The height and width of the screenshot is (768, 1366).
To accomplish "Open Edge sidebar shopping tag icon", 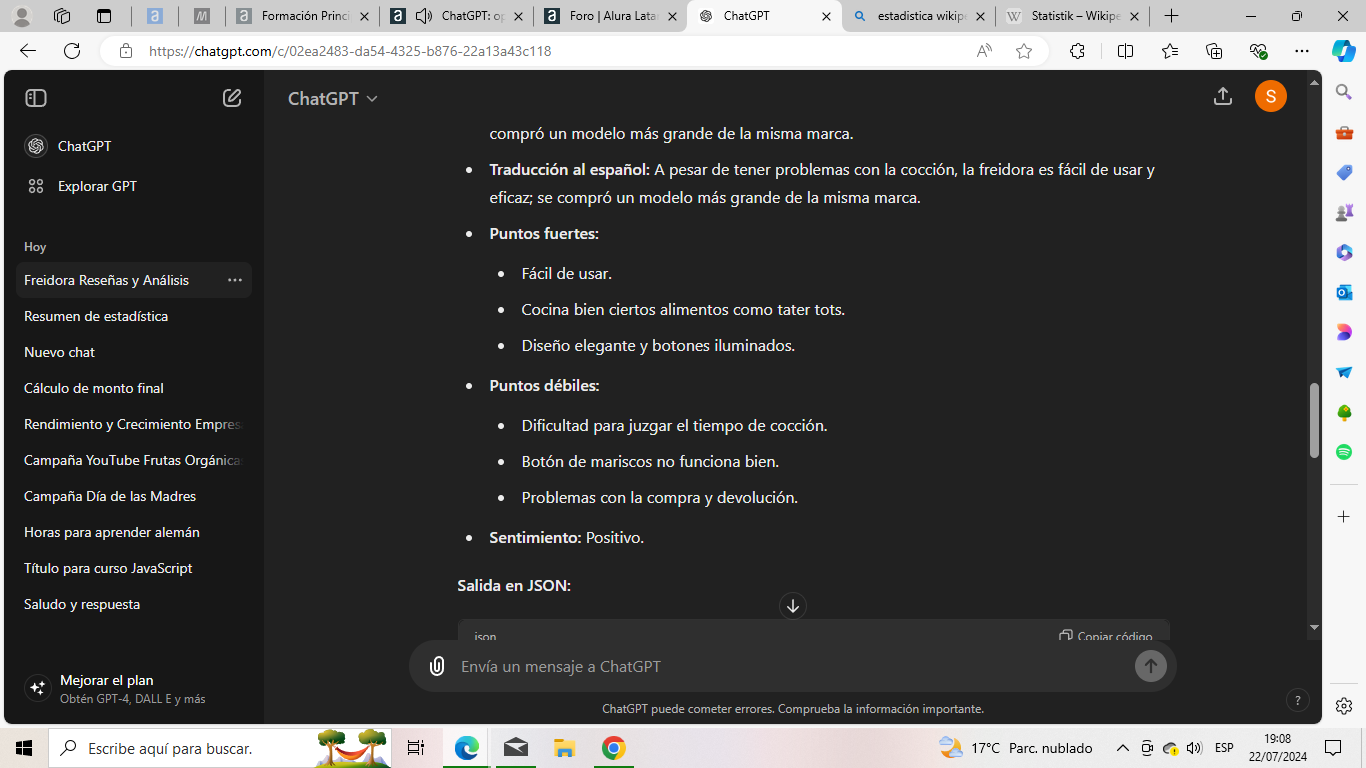I will (x=1344, y=172).
